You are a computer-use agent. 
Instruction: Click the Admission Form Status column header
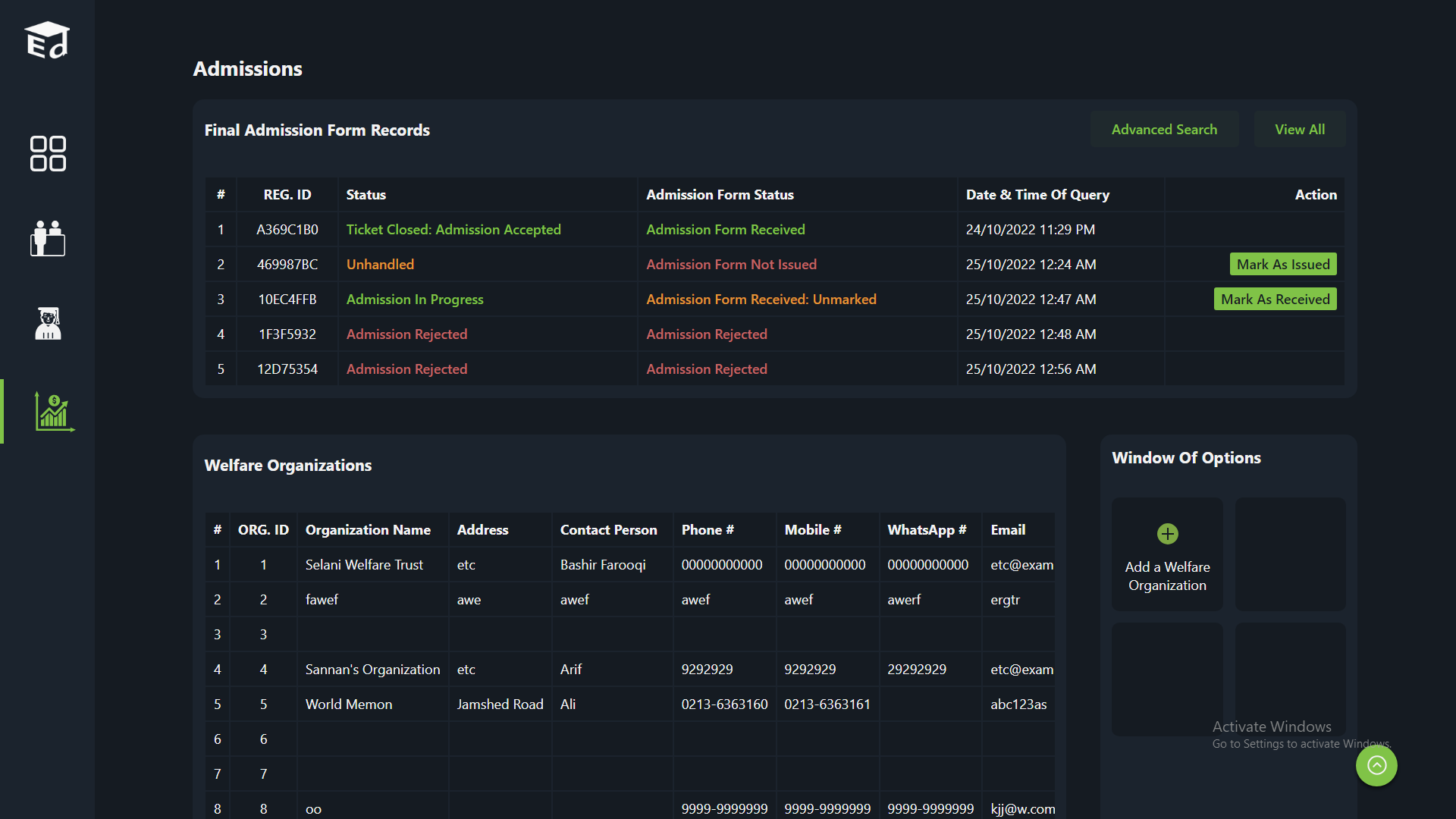[x=720, y=195]
